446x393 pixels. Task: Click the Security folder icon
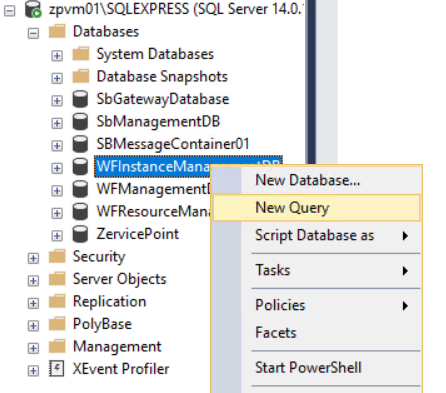click(x=57, y=256)
